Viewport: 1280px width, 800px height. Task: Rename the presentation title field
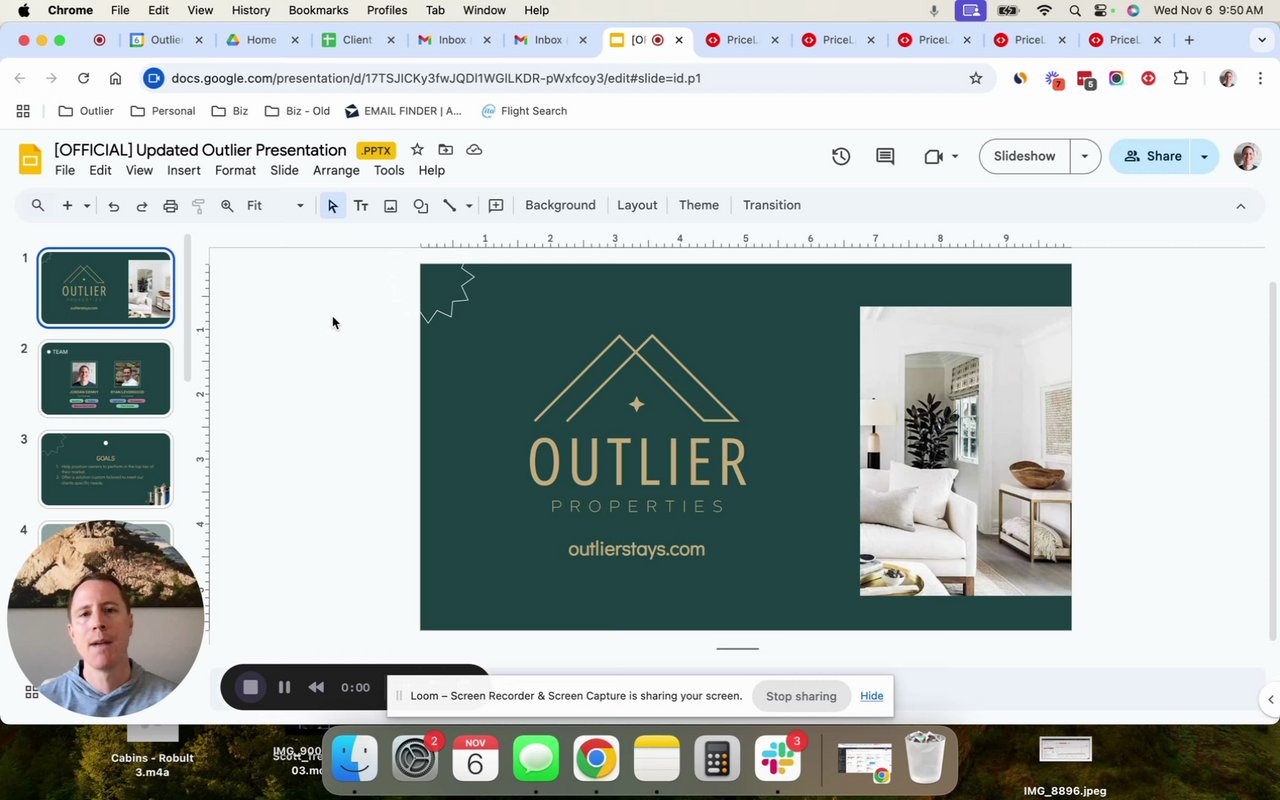coord(200,150)
